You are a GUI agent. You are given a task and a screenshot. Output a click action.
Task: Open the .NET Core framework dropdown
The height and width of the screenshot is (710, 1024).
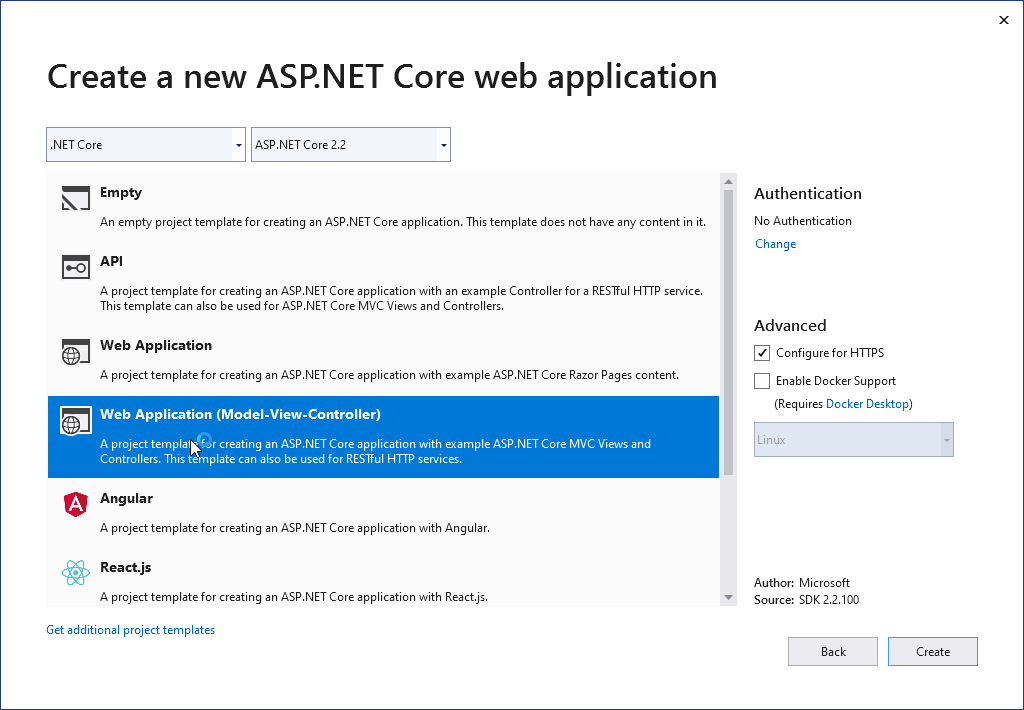[146, 144]
